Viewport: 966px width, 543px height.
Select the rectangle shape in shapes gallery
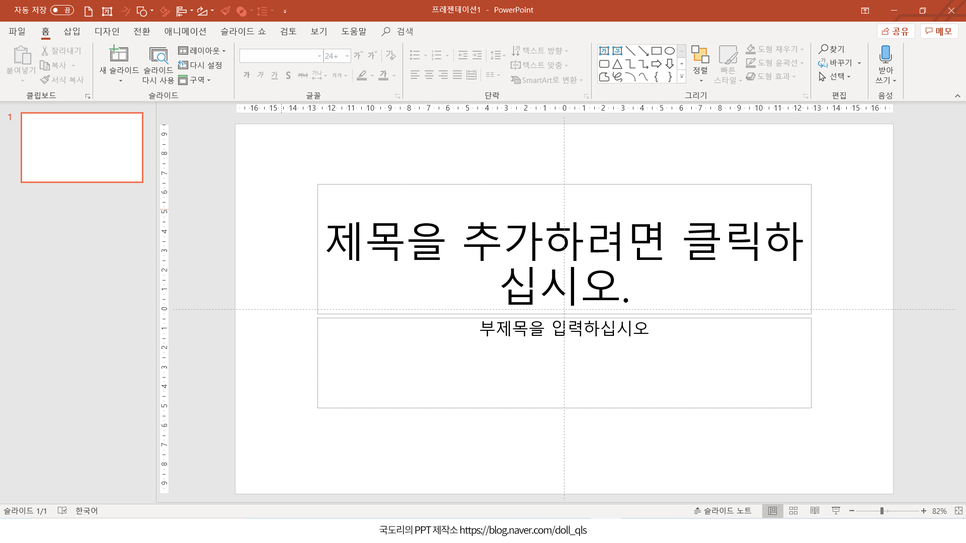[656, 51]
